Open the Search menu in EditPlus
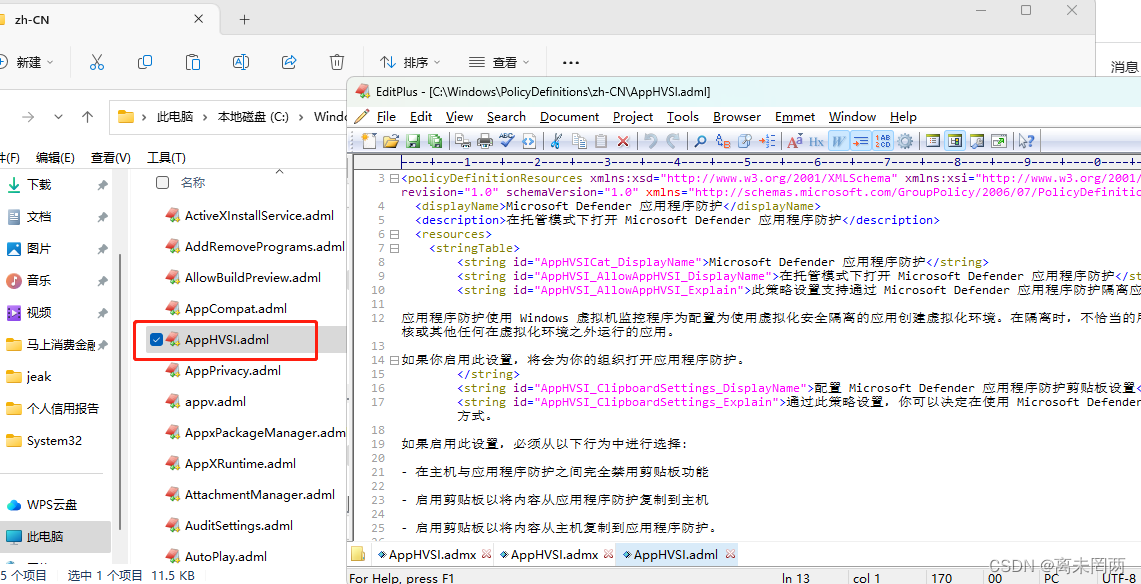The height and width of the screenshot is (584, 1141). (506, 116)
